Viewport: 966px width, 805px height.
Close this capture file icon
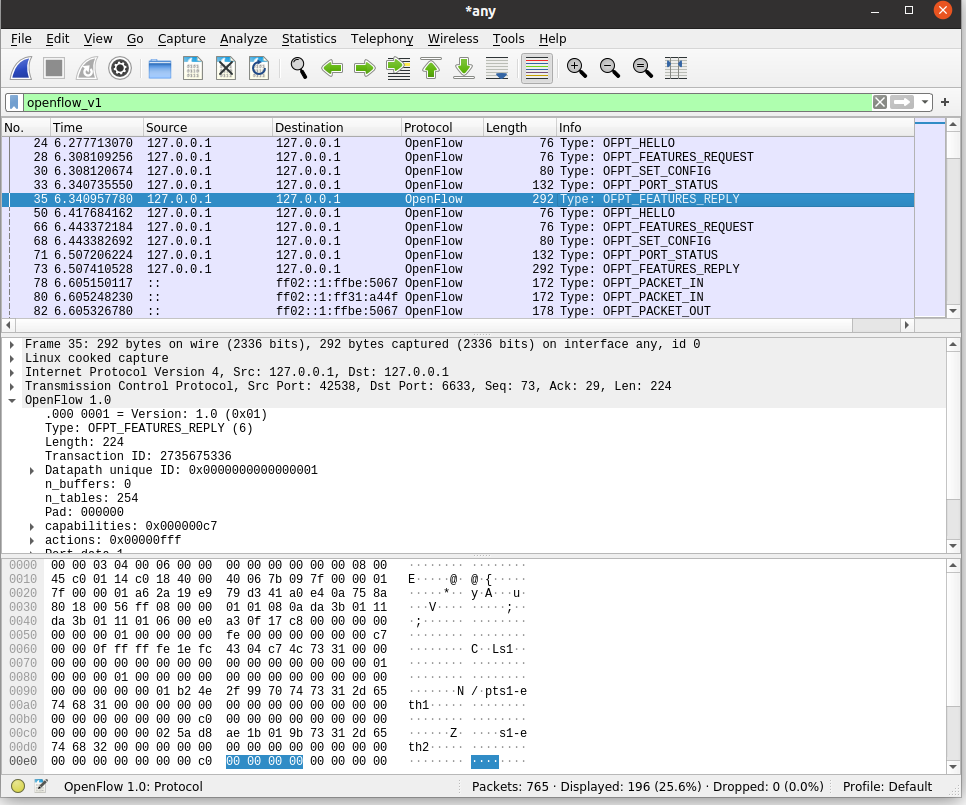226,68
